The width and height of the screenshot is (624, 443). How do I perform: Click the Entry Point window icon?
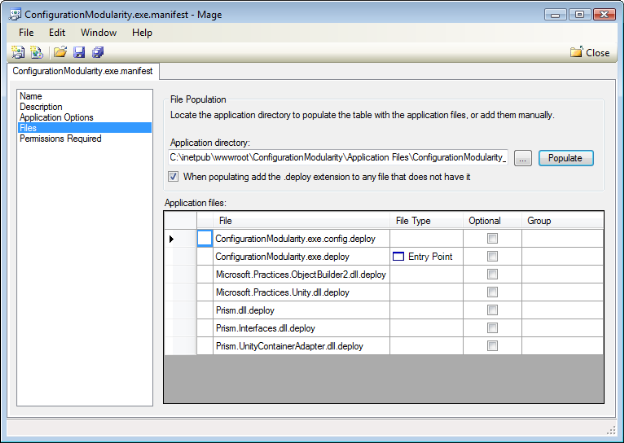click(398, 256)
